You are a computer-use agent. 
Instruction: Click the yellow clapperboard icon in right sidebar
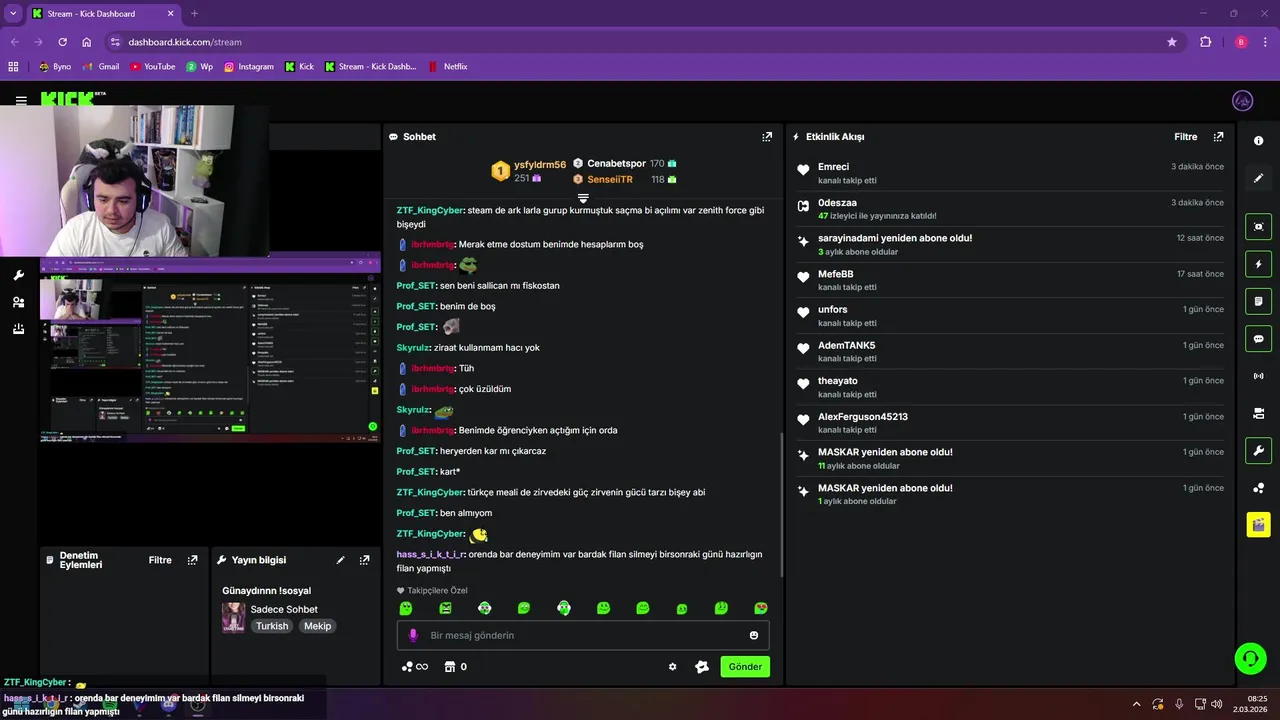[x=1258, y=525]
